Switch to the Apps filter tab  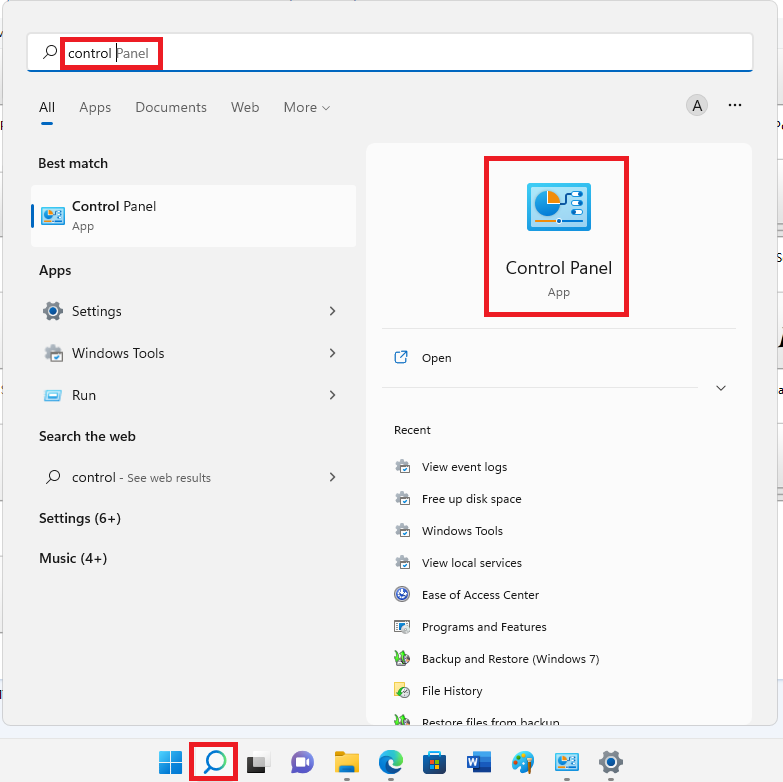tap(95, 107)
